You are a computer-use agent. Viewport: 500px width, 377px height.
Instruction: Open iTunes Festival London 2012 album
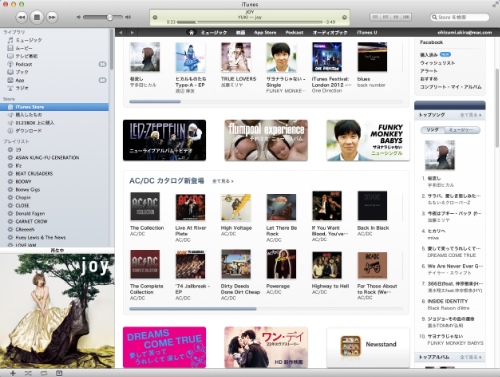pos(327,57)
